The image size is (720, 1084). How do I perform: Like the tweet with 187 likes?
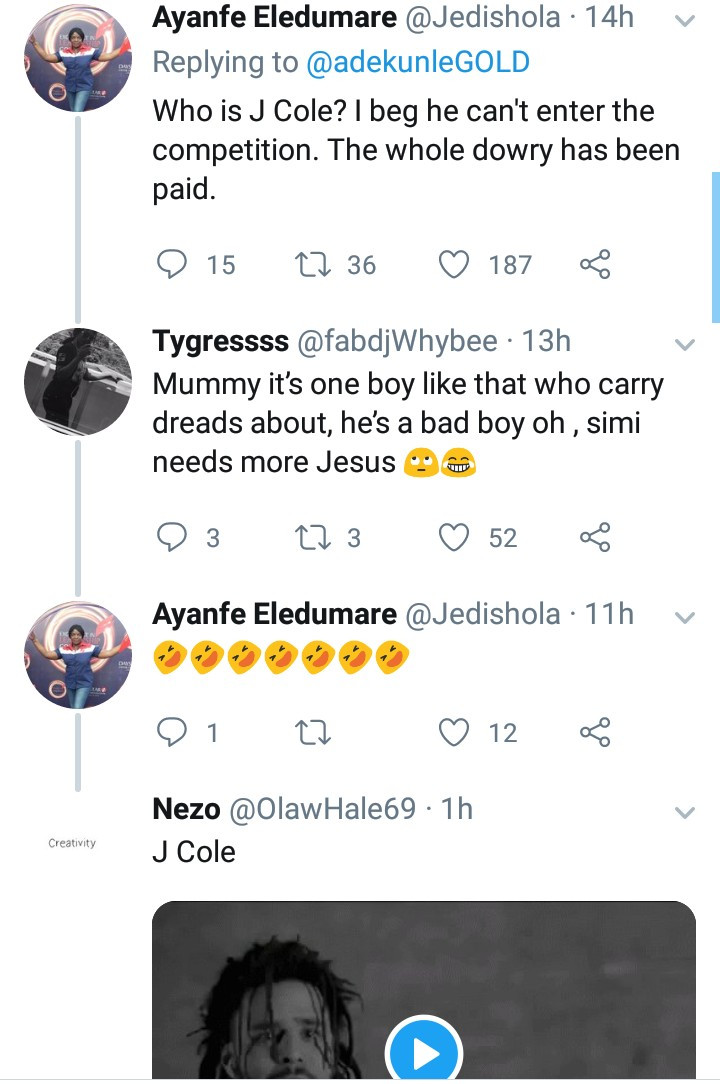tap(455, 264)
